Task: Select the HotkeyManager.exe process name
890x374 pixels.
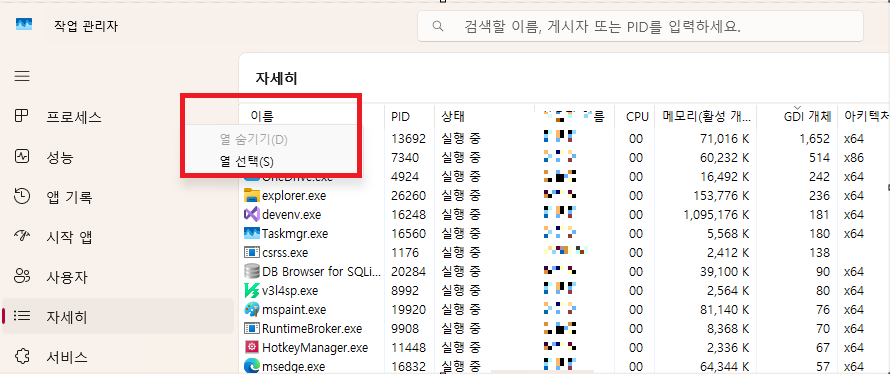Action: (x=315, y=347)
